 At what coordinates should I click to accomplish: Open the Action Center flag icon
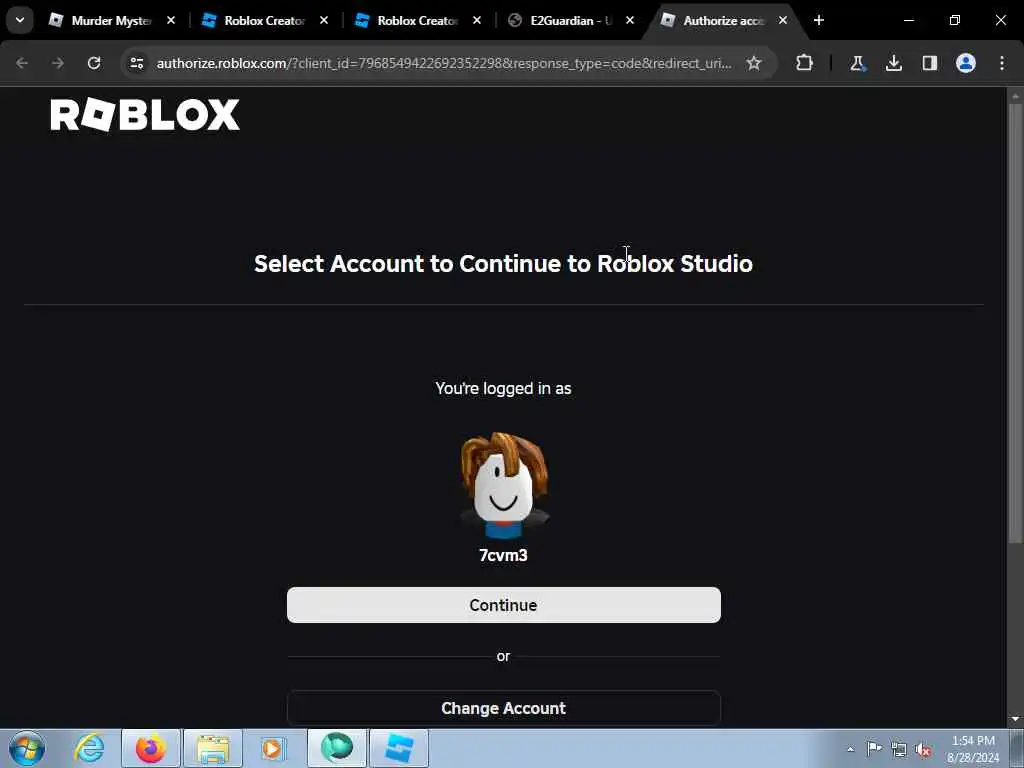[874, 749]
